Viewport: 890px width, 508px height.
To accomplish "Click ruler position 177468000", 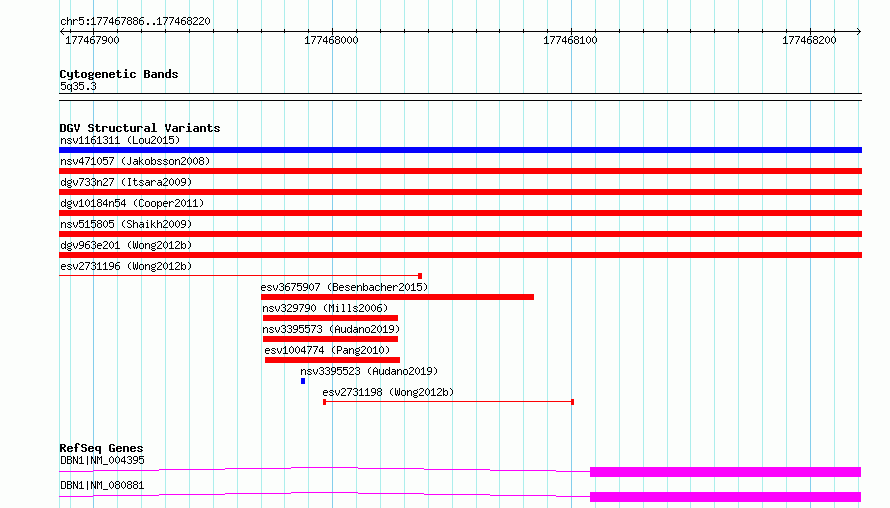I will click(331, 40).
